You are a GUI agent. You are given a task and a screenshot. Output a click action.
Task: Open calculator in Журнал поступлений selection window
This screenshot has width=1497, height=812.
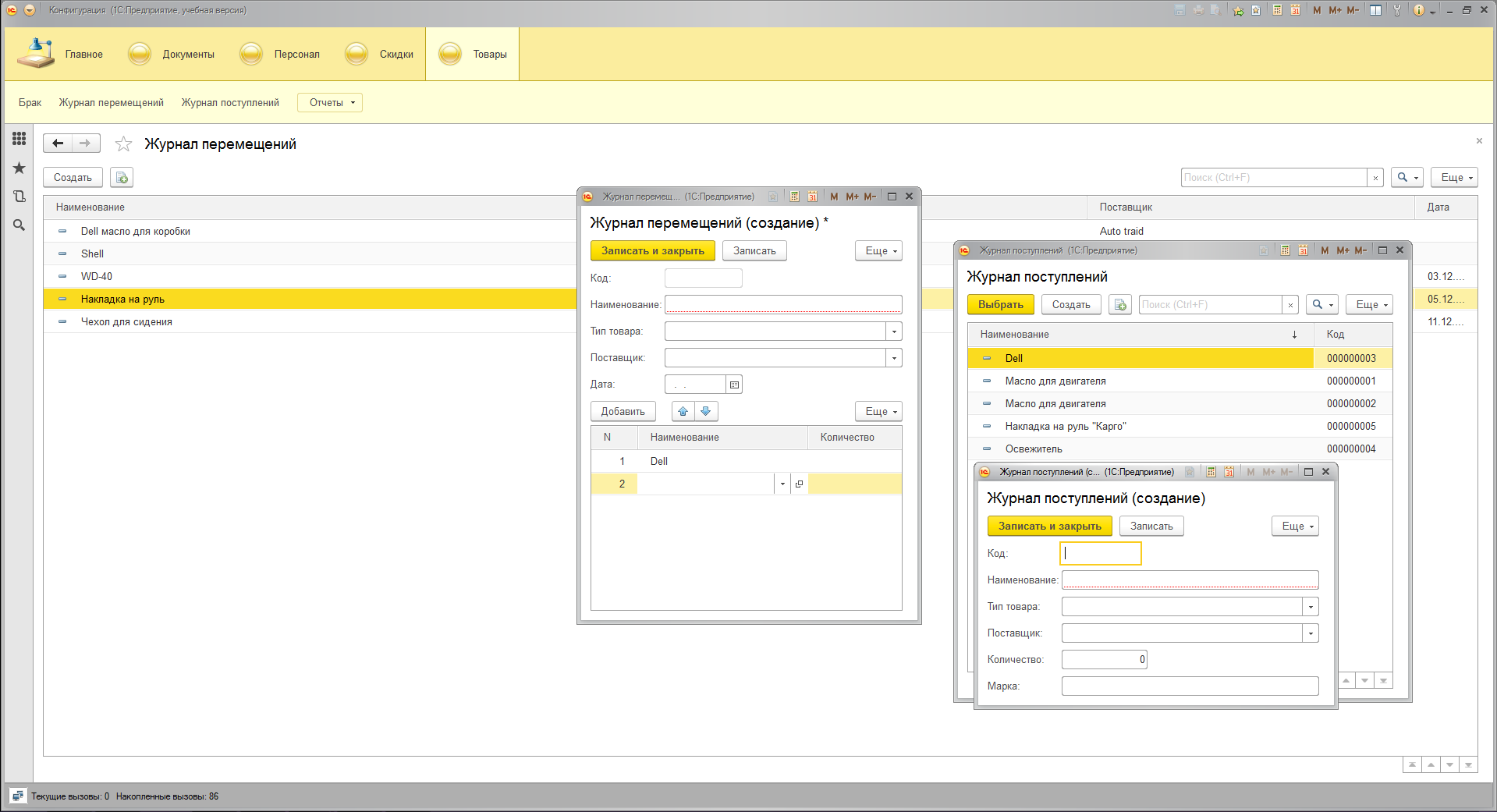pyautogui.click(x=1286, y=250)
